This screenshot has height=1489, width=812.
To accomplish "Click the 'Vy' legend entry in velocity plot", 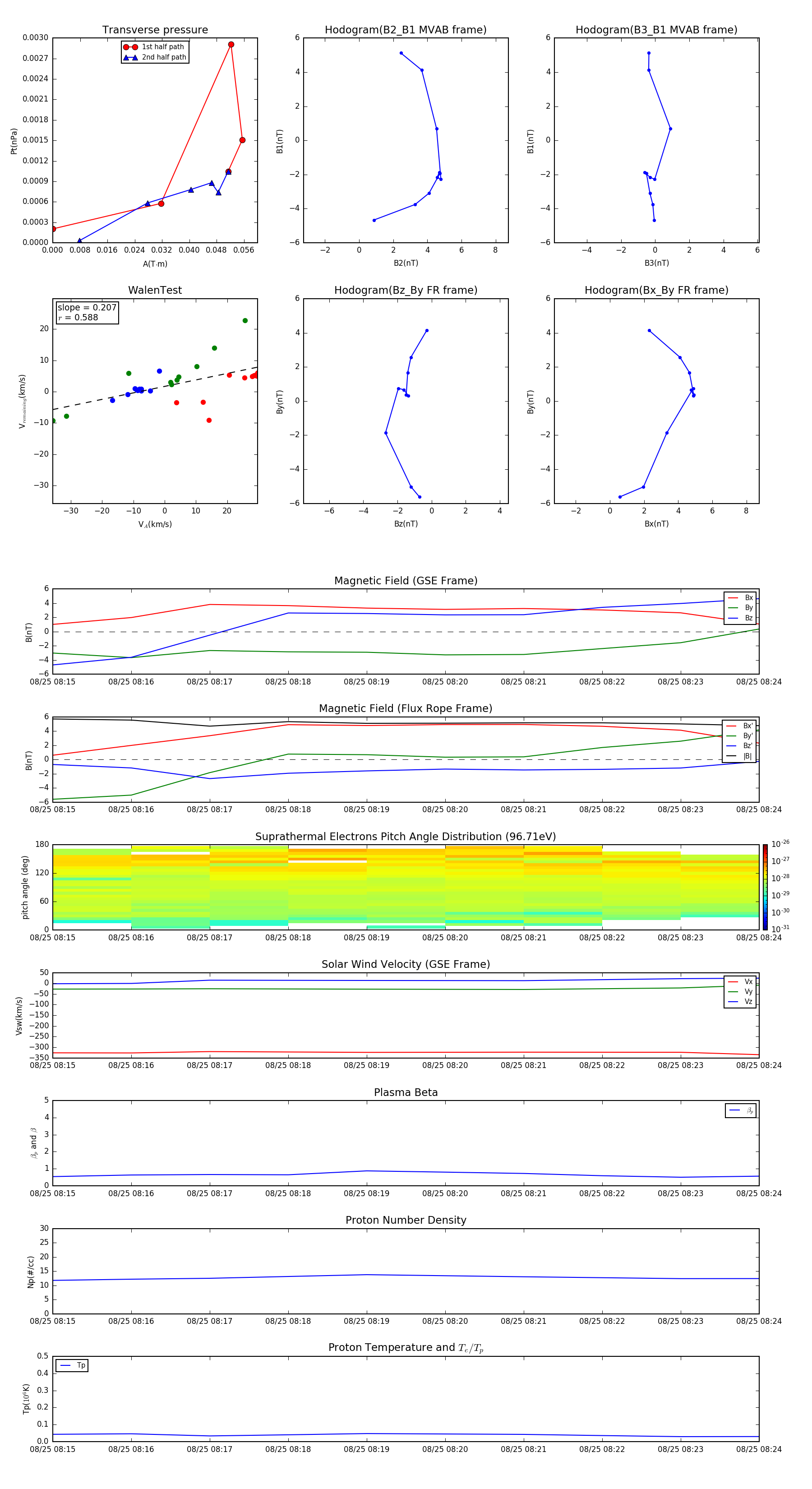I will 740,992.
